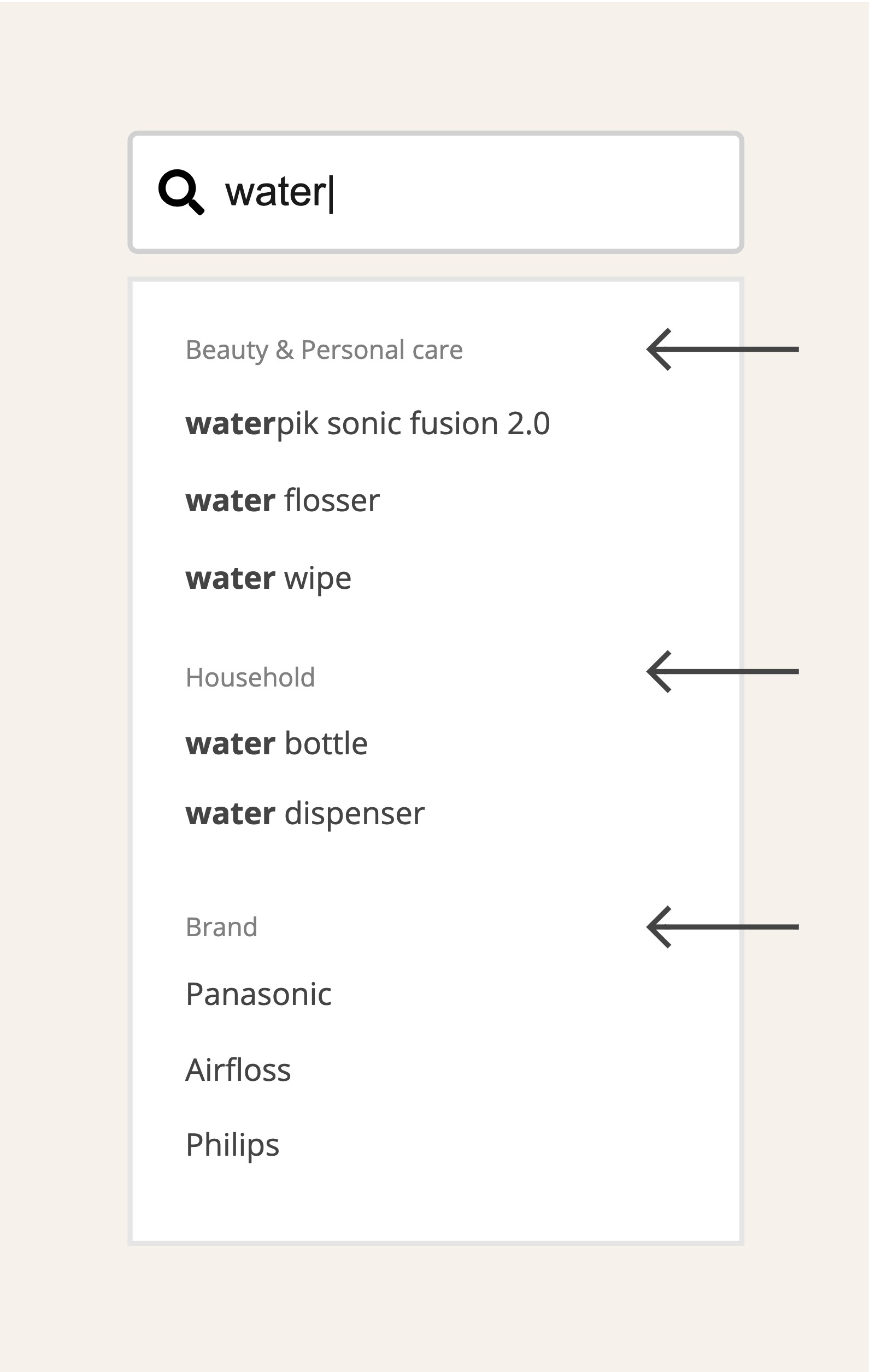Click the arrow pointing at Beauty & Personal care
Viewport: 870px width, 1372px height.
click(722, 349)
